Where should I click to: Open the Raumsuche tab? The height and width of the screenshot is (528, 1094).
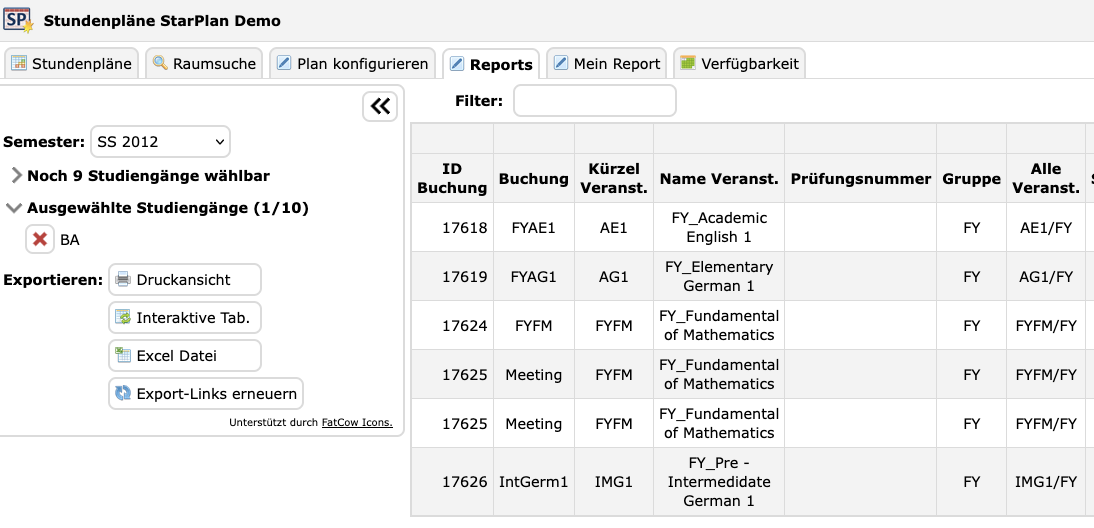coord(204,64)
